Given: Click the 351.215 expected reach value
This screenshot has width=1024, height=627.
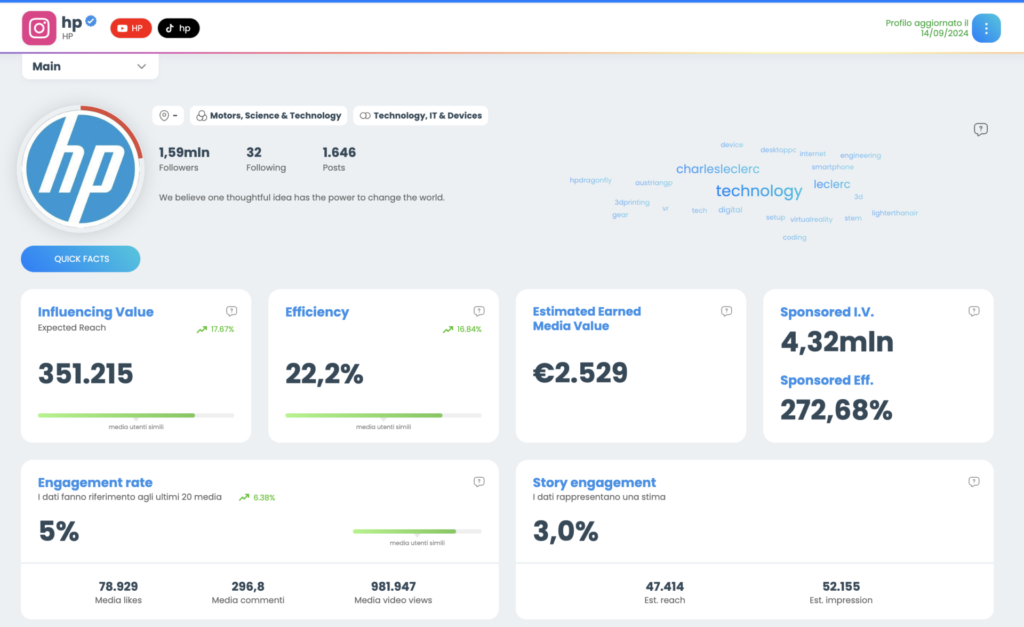Looking at the screenshot, I should coord(86,374).
